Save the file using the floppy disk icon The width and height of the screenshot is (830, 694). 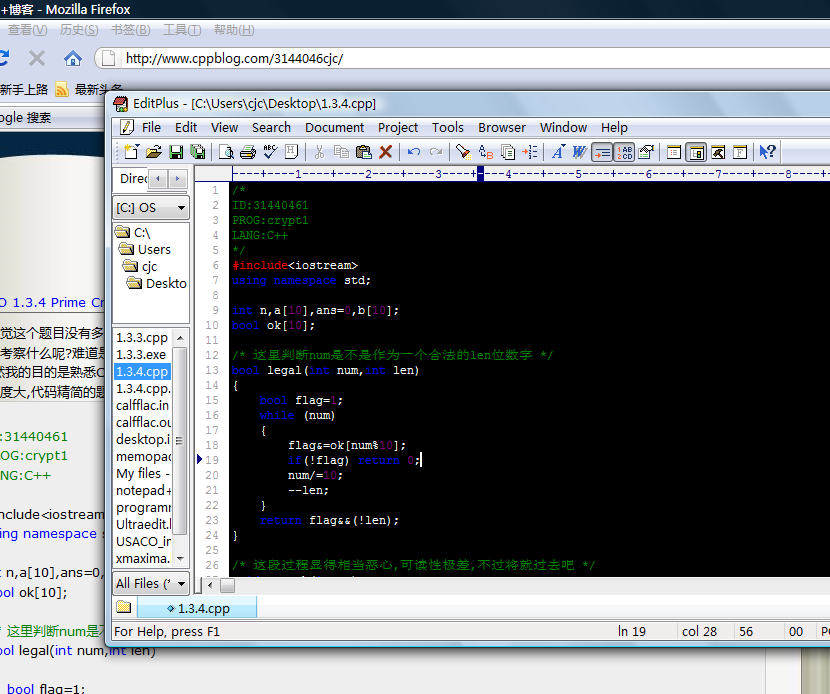(175, 152)
